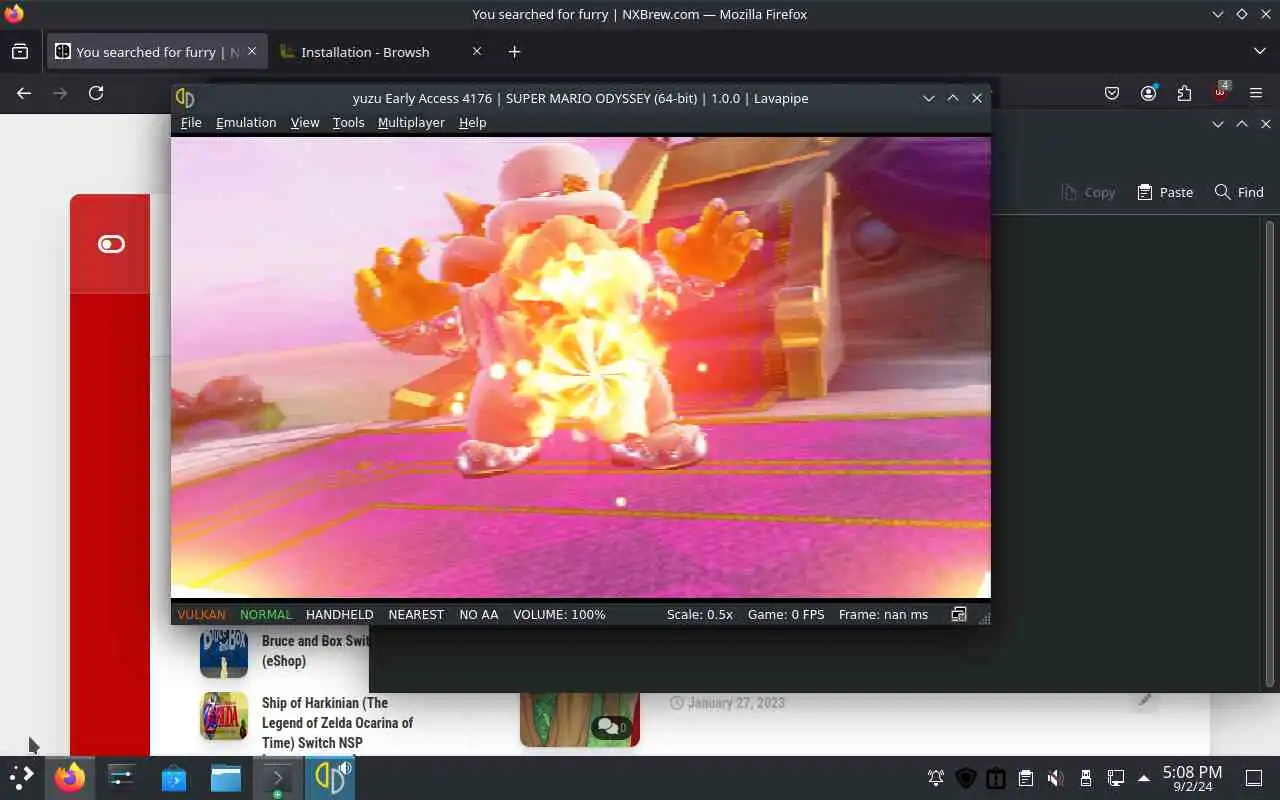
Task: Click the Frame: nan ms status text
Action: (x=883, y=614)
